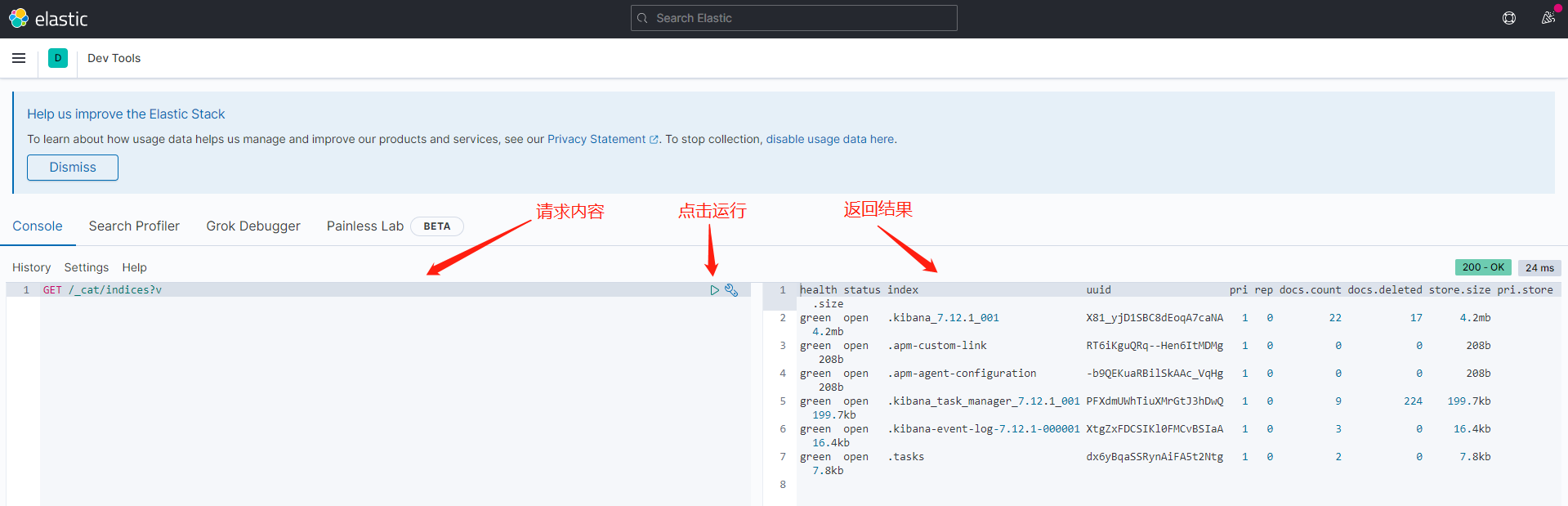Click the uuid column header text
Screen dimensions: 1568x506
1098,290
